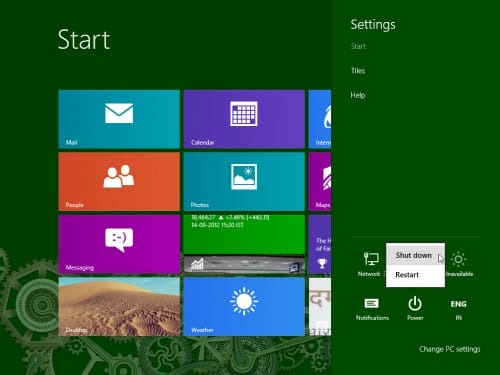Open the Photos tile
The image size is (500, 375).
[244, 182]
